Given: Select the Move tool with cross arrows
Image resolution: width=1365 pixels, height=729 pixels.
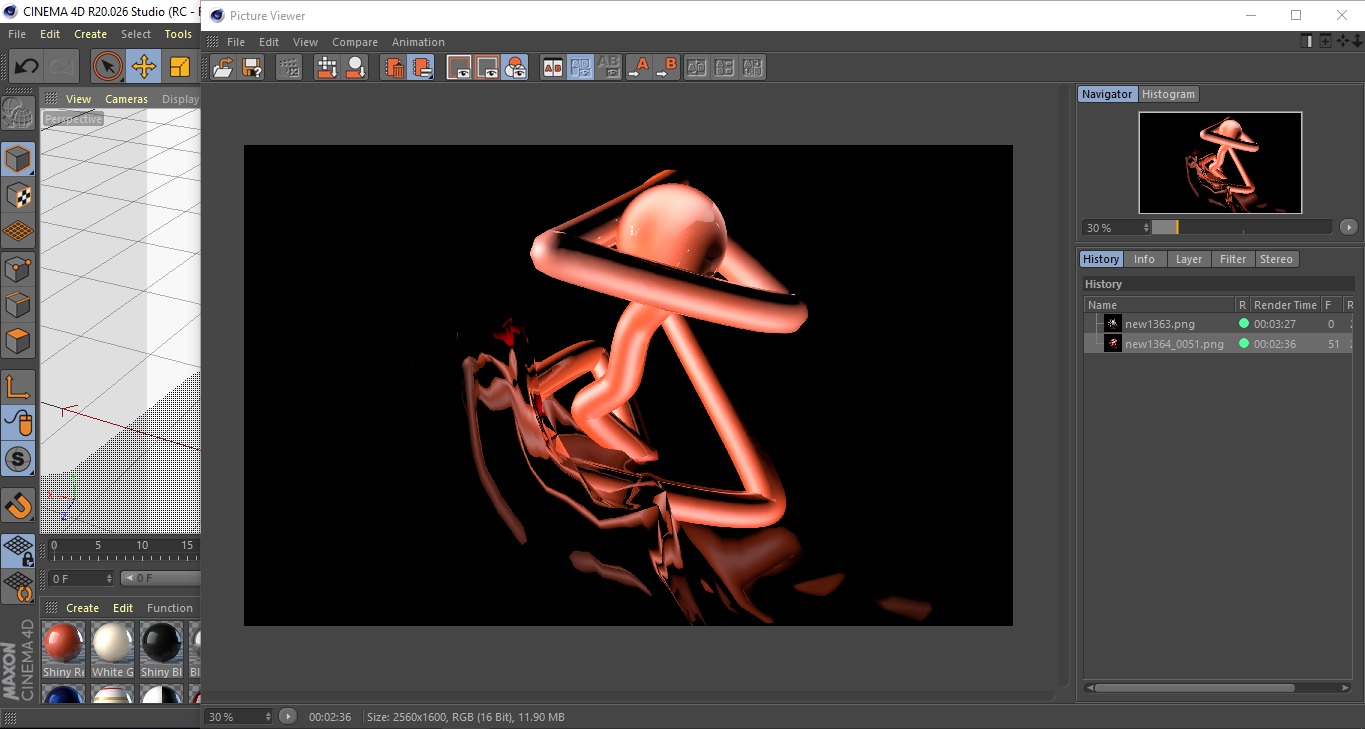Looking at the screenshot, I should click(144, 67).
